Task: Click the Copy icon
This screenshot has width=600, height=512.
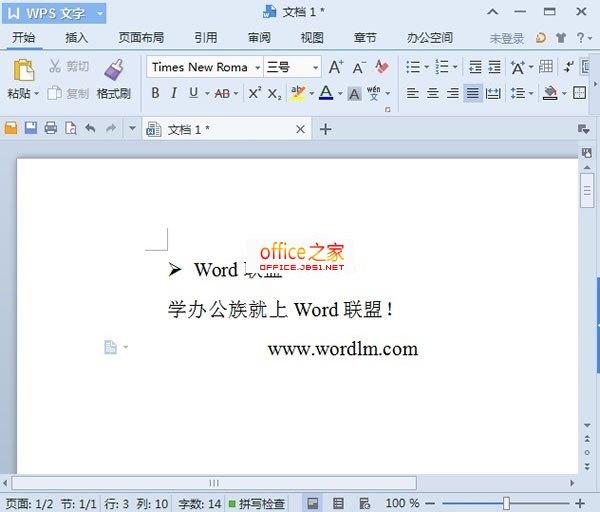Action: point(54,93)
